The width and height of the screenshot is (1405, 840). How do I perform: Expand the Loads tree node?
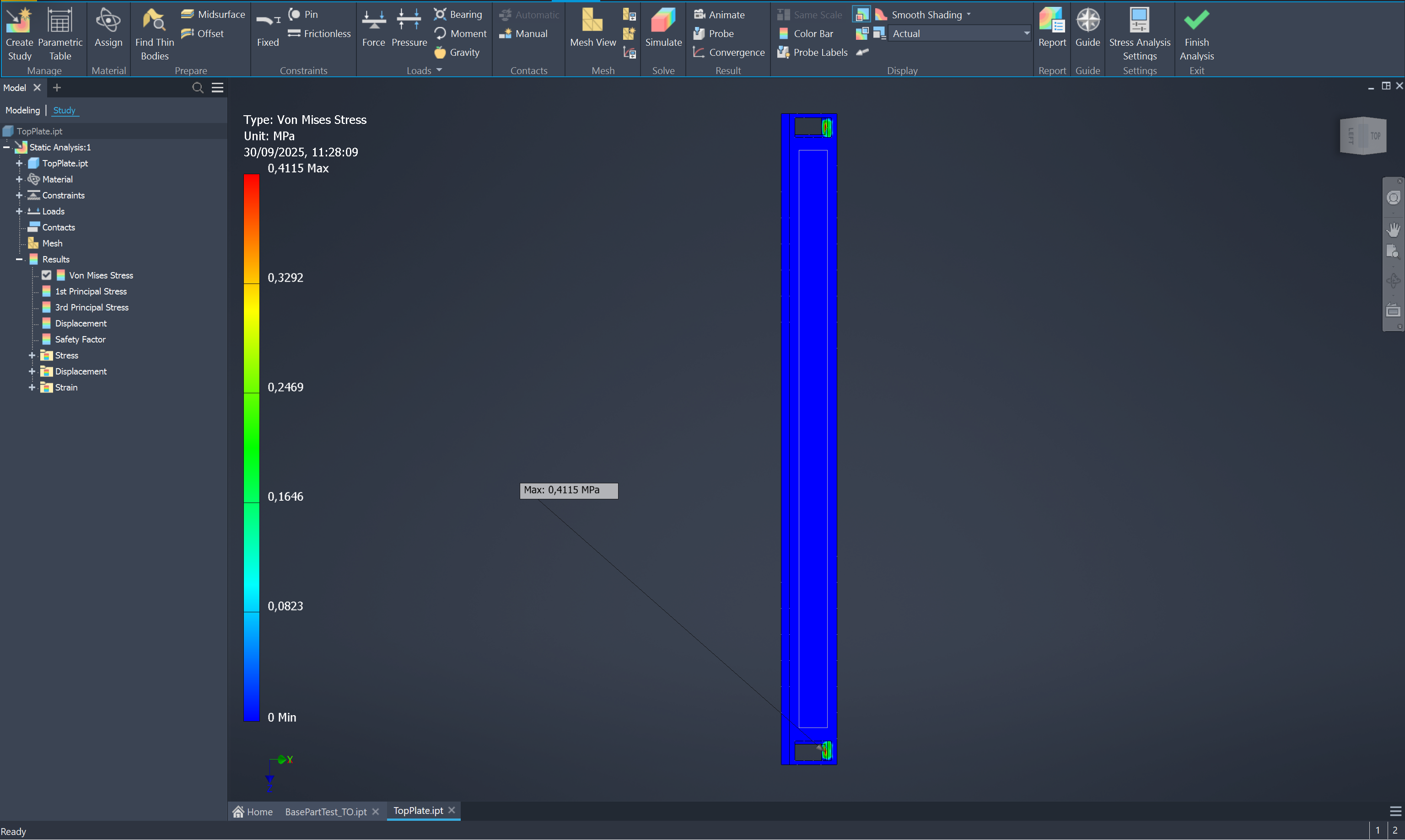pyautogui.click(x=19, y=211)
